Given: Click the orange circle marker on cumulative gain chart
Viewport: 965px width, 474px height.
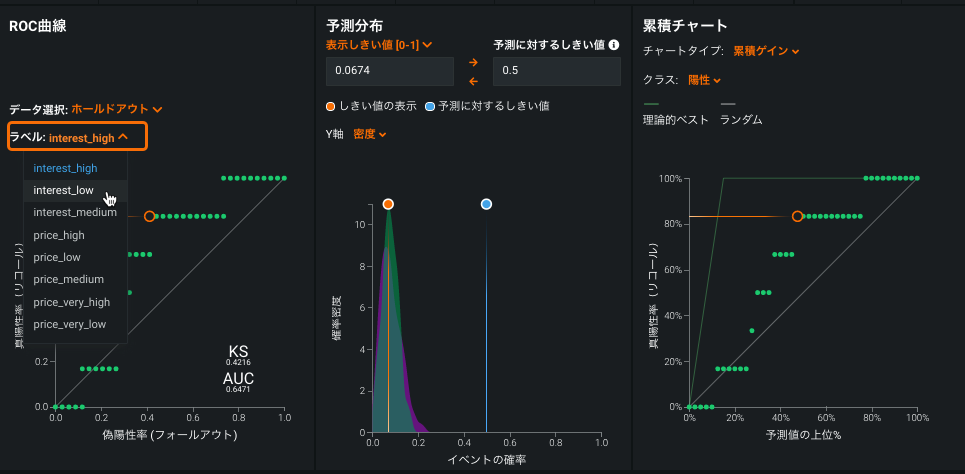Looking at the screenshot, I should pos(797,216).
